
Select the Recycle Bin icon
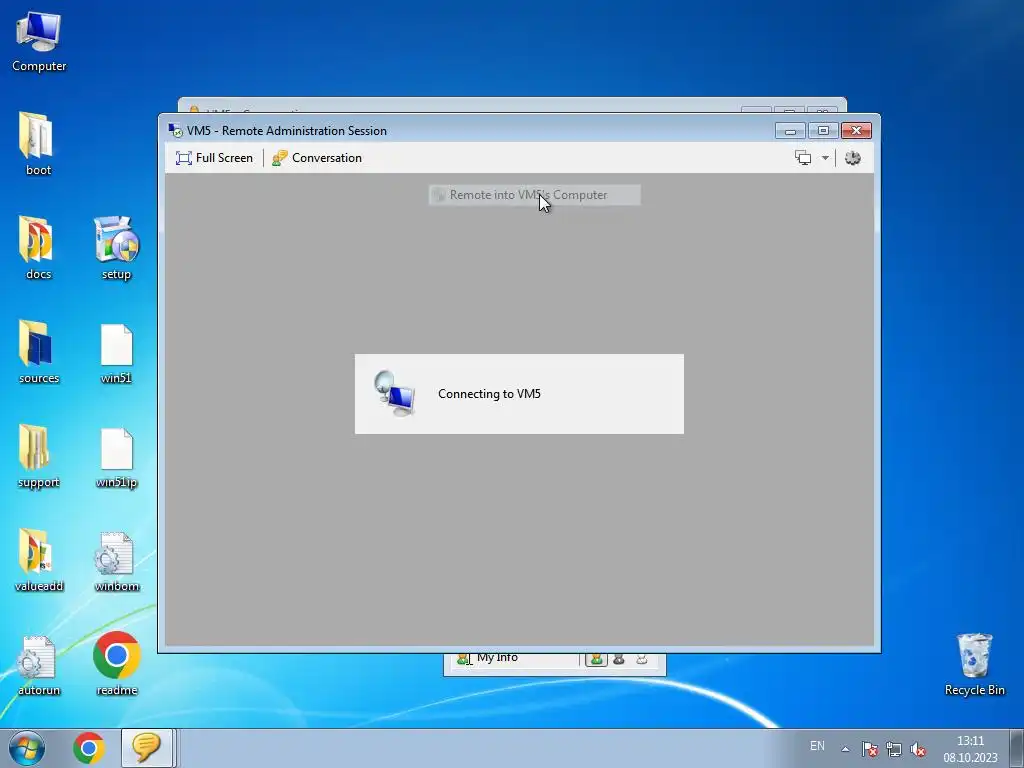(x=974, y=664)
